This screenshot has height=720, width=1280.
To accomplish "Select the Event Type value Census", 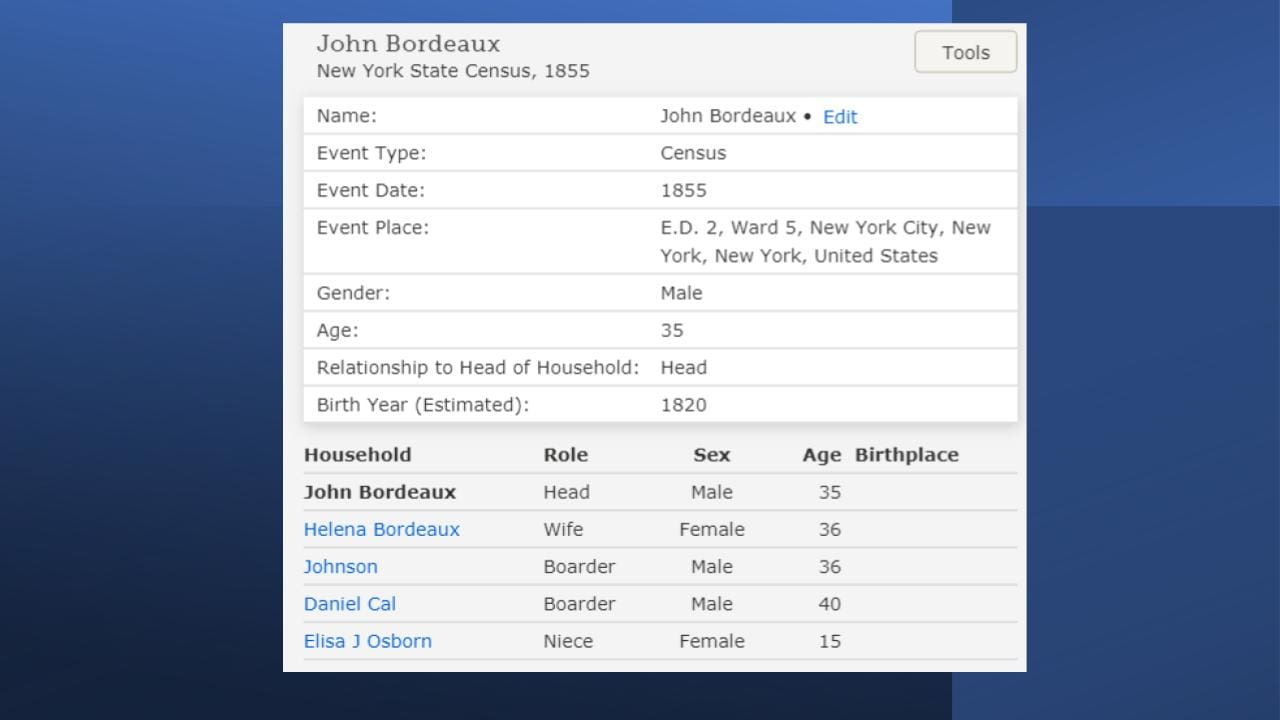I will point(693,153).
